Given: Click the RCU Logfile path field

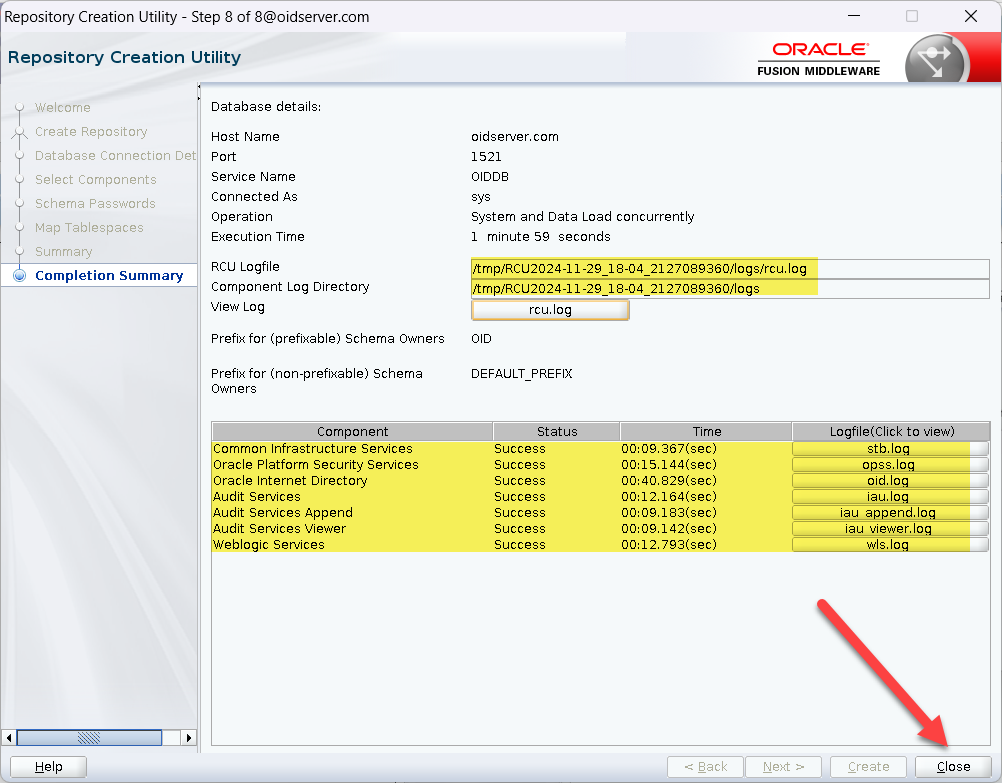Looking at the screenshot, I should pyautogui.click(x=730, y=268).
